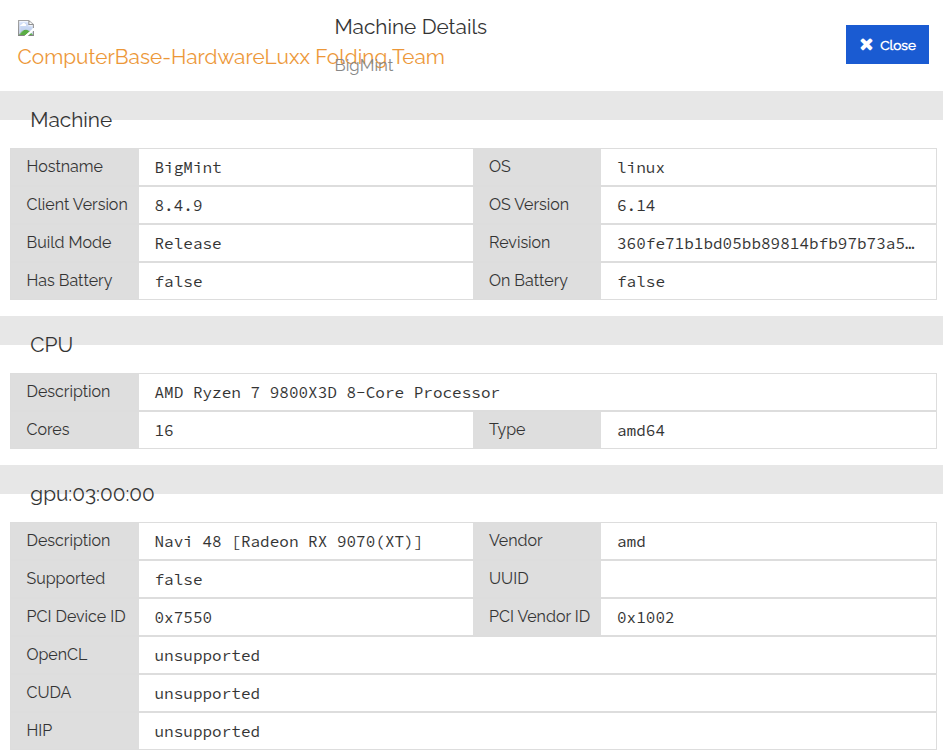Click the PCI Device ID label
Screen dimensions: 943x756
tap(76, 616)
